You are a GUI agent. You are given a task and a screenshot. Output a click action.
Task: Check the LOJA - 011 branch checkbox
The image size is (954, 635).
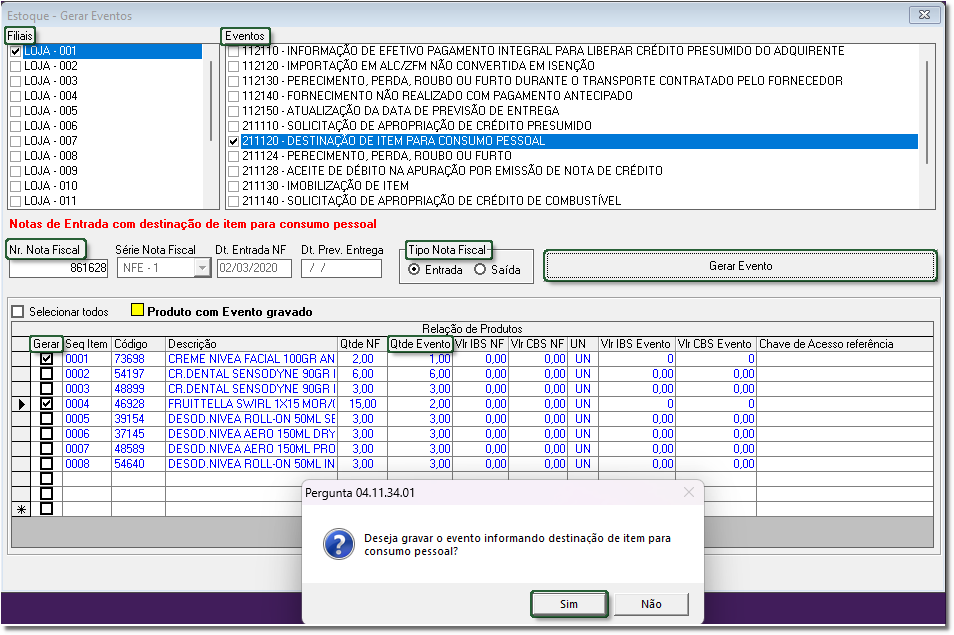click(16, 201)
